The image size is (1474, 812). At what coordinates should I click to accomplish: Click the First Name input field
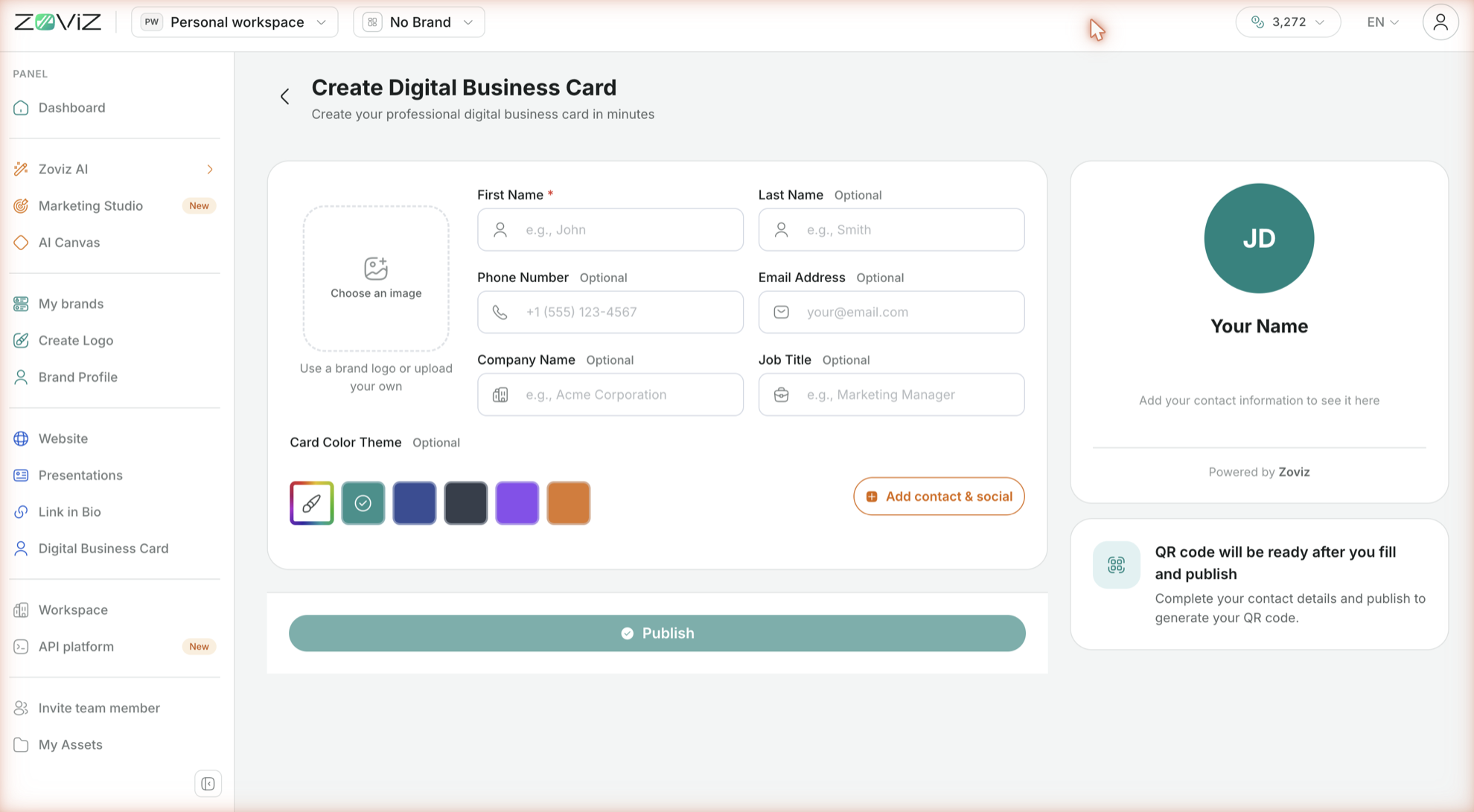[610, 229]
